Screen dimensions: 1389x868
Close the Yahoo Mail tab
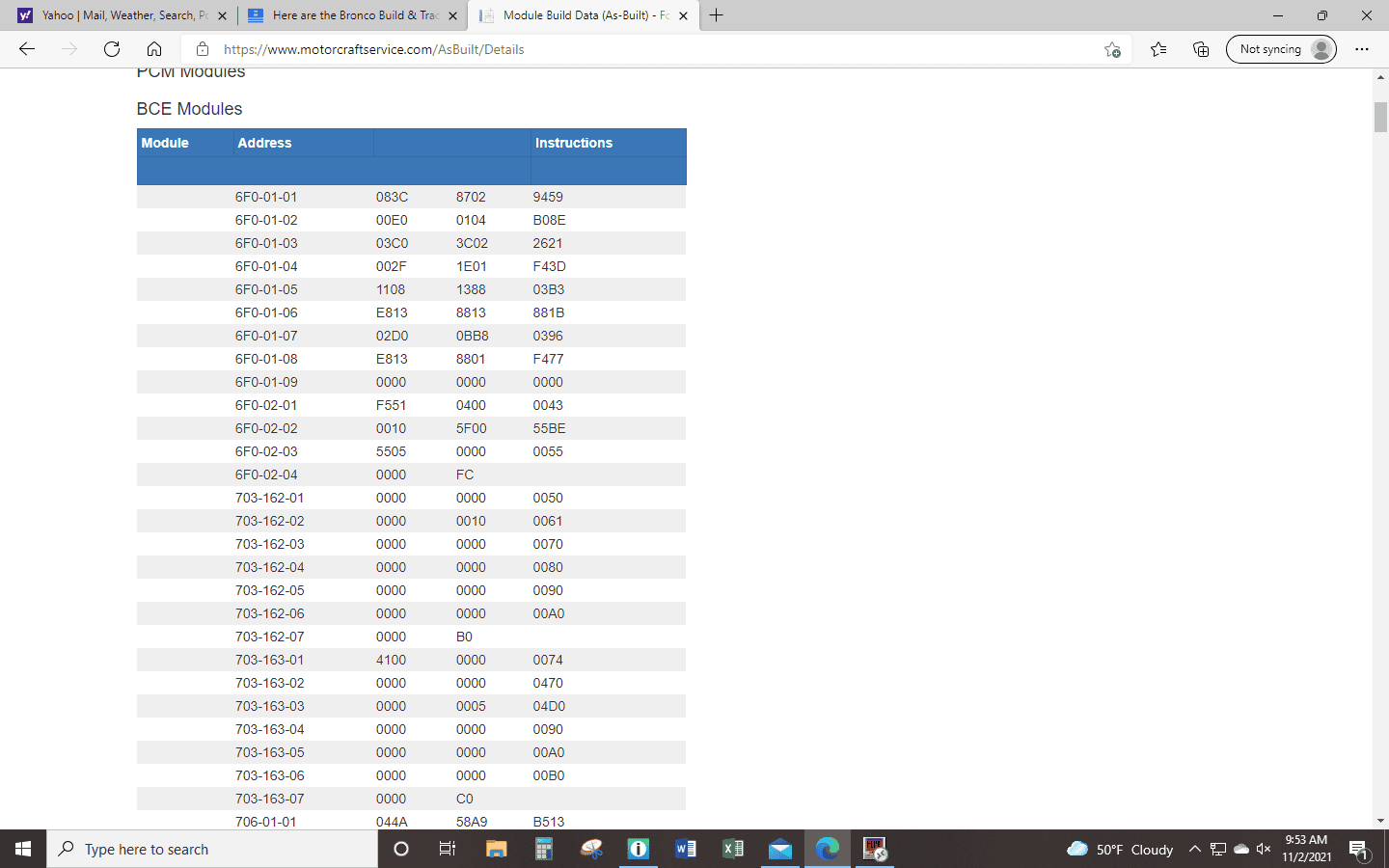click(223, 15)
